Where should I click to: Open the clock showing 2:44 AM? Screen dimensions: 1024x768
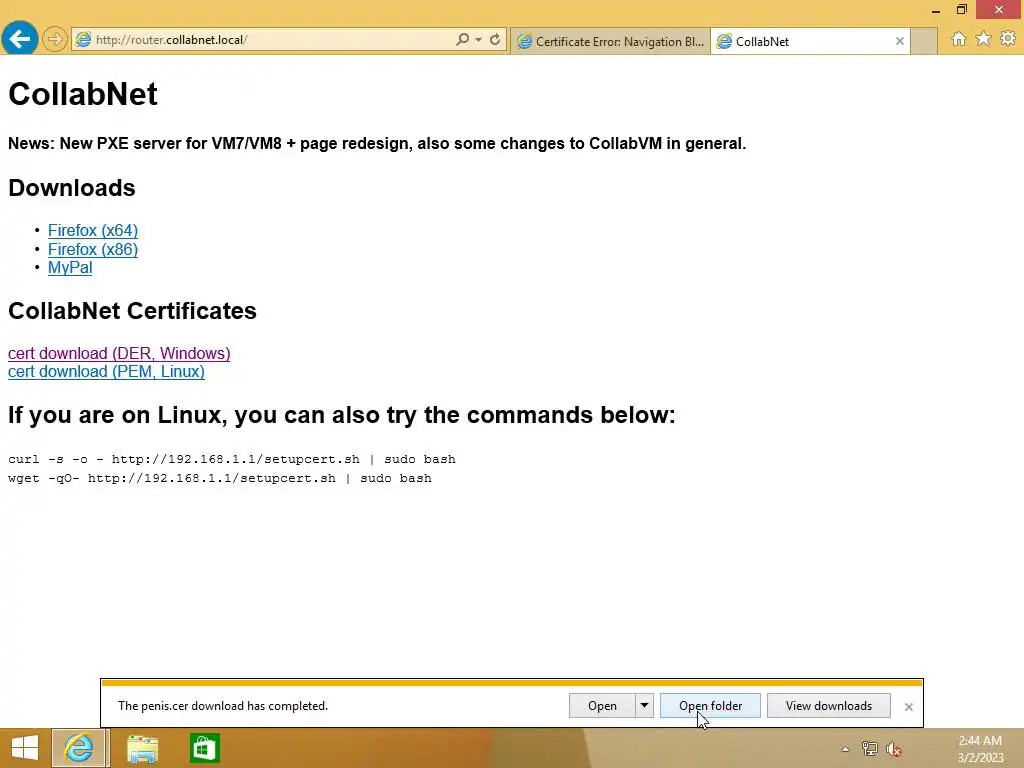coord(980,749)
